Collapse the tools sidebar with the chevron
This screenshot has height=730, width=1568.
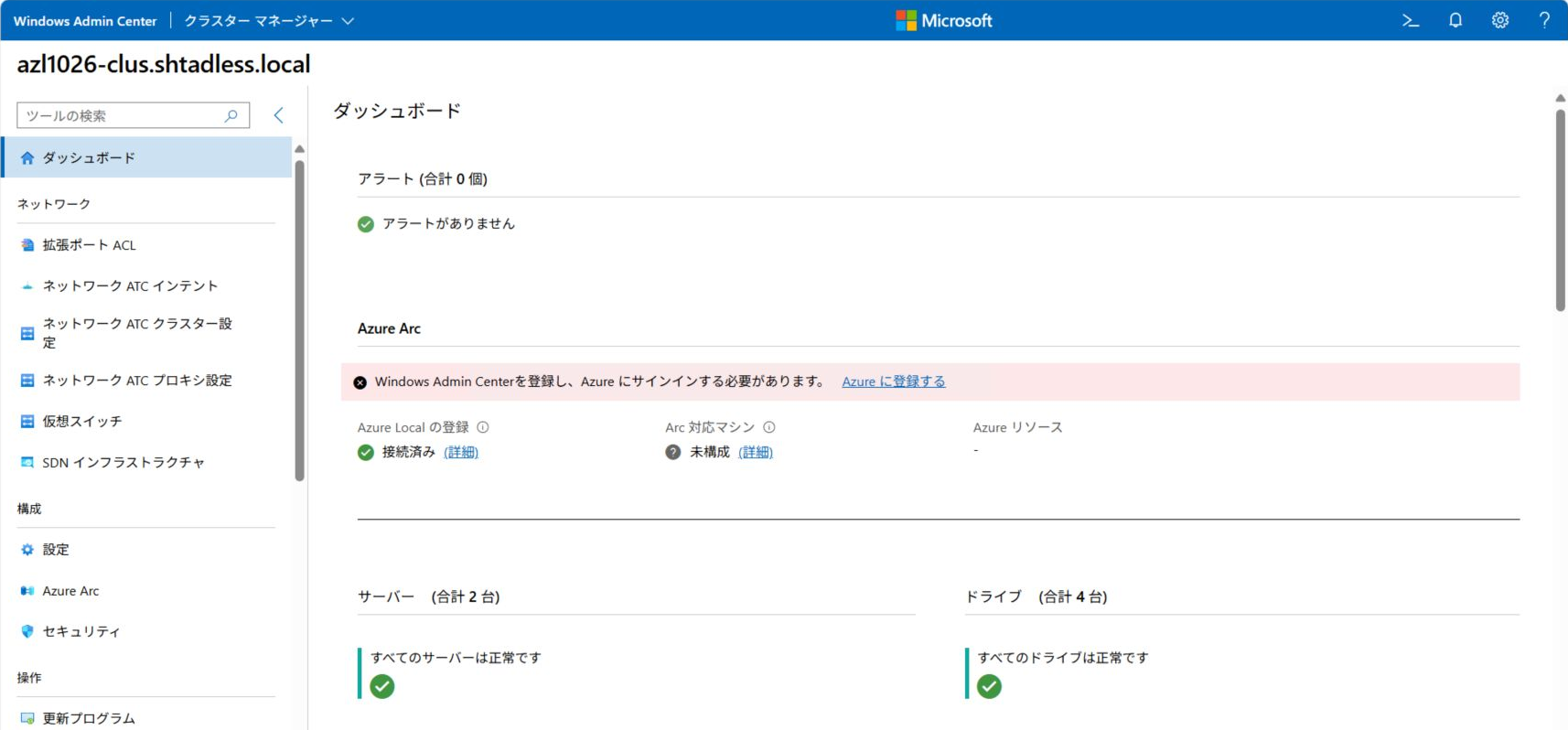tap(279, 115)
